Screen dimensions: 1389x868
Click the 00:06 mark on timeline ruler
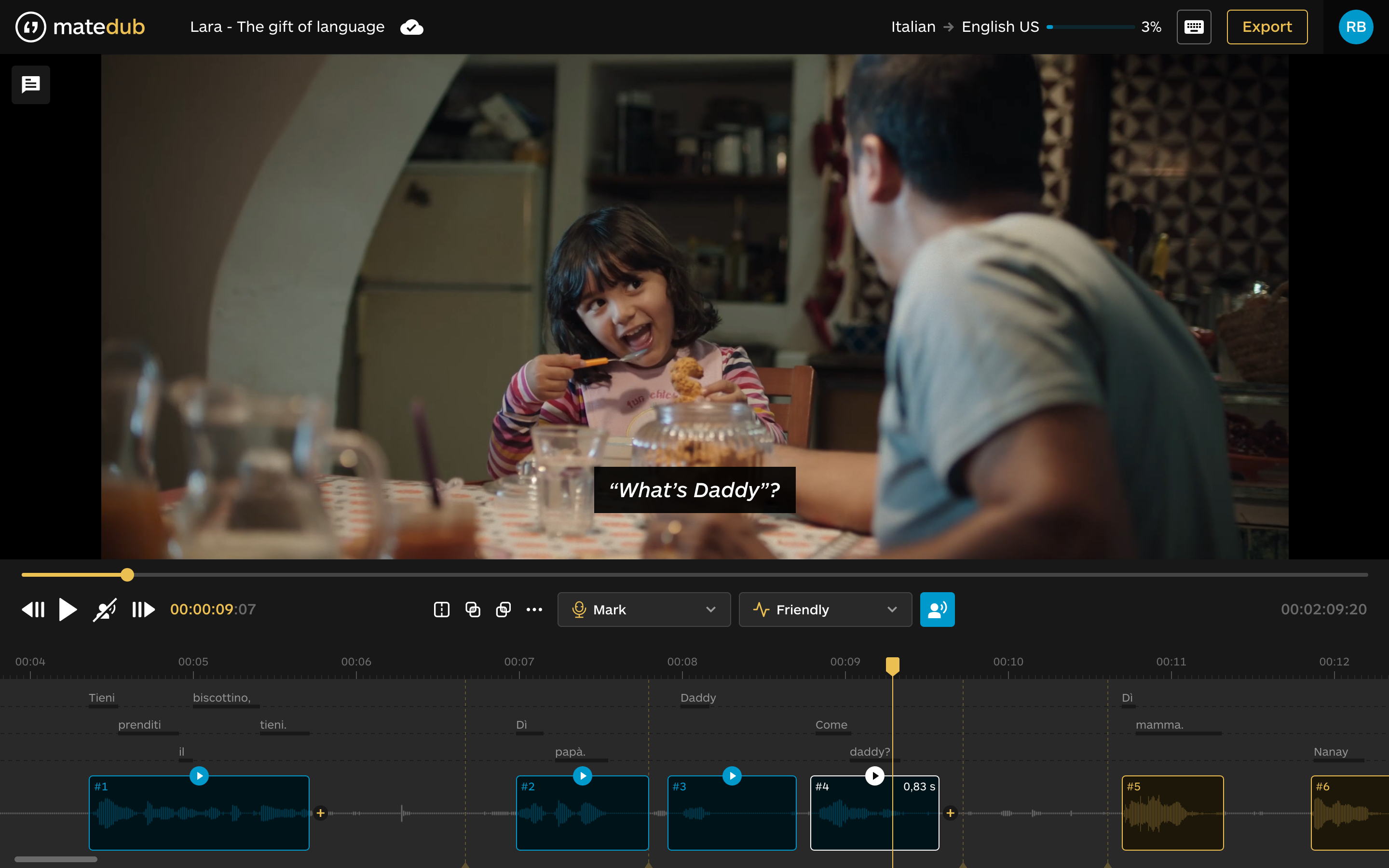[x=356, y=661]
